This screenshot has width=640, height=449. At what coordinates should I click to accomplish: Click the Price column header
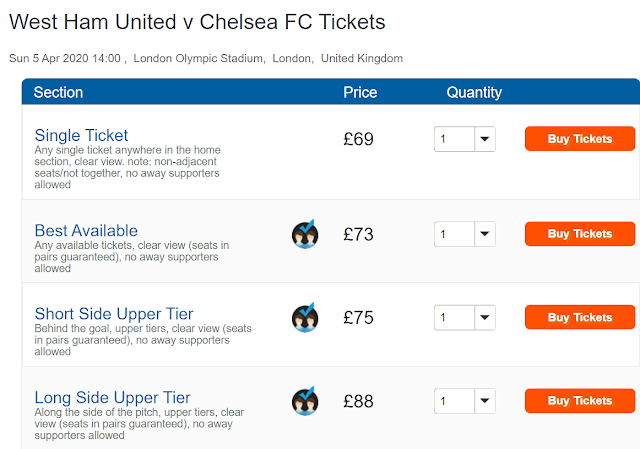360,92
